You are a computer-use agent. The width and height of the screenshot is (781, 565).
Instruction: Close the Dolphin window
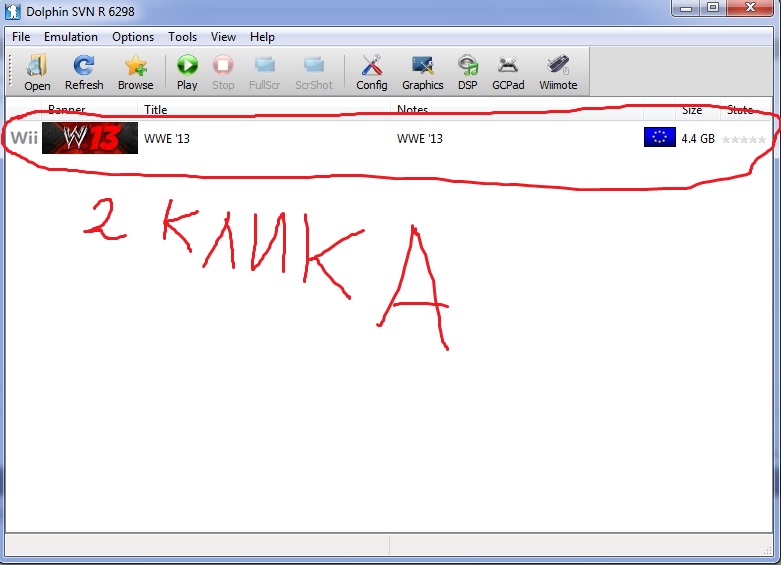point(751,8)
